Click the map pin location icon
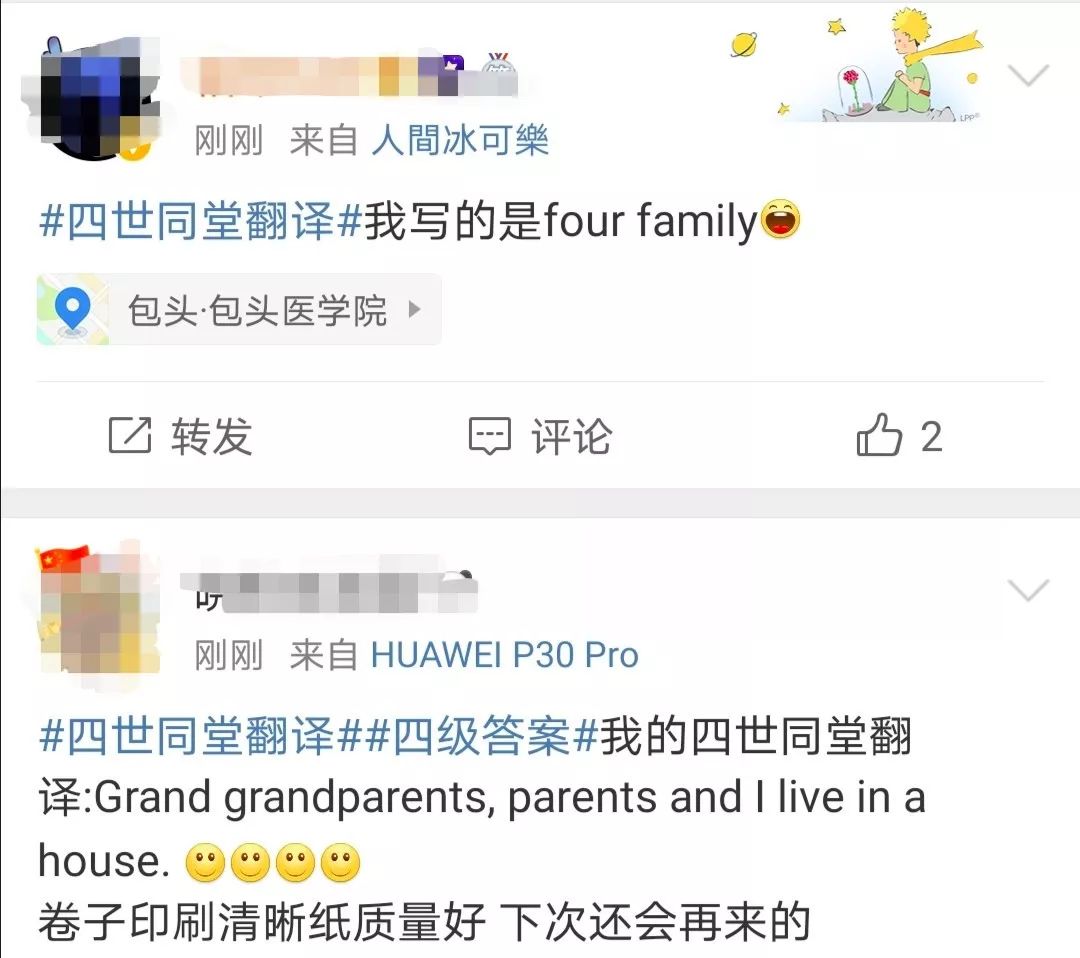Viewport: 1080px width, 958px height. pos(72,310)
